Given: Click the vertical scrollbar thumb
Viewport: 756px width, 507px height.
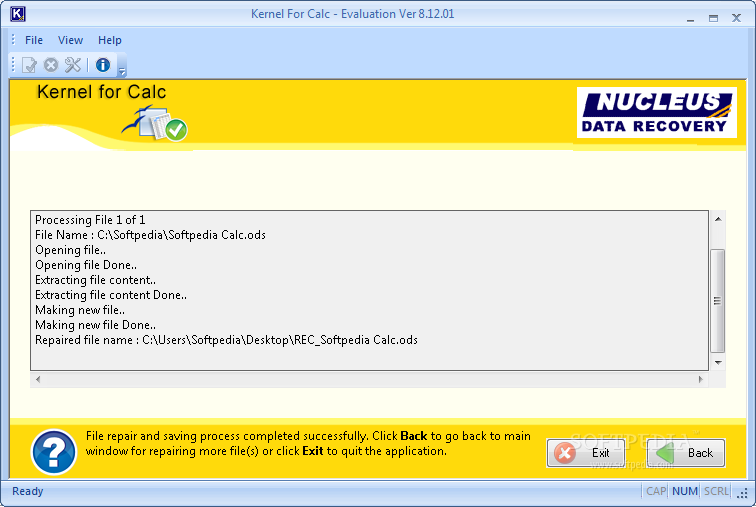Looking at the screenshot, I should [x=718, y=301].
